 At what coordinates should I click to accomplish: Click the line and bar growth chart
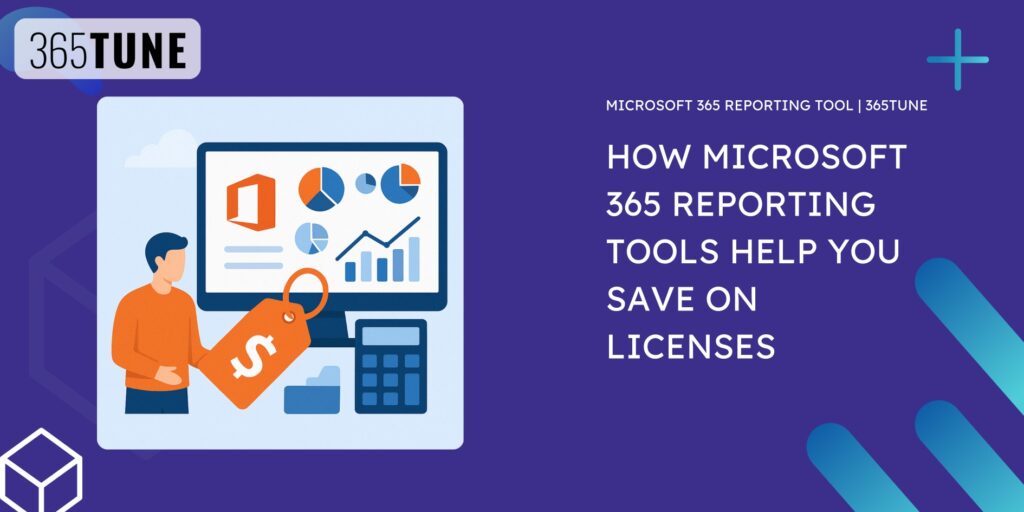click(x=378, y=249)
